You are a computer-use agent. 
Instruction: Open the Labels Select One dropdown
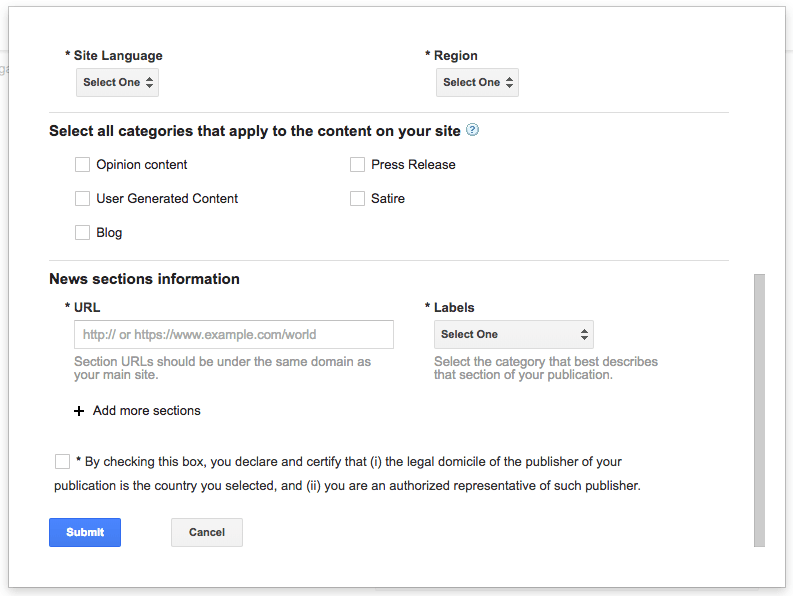pos(513,334)
